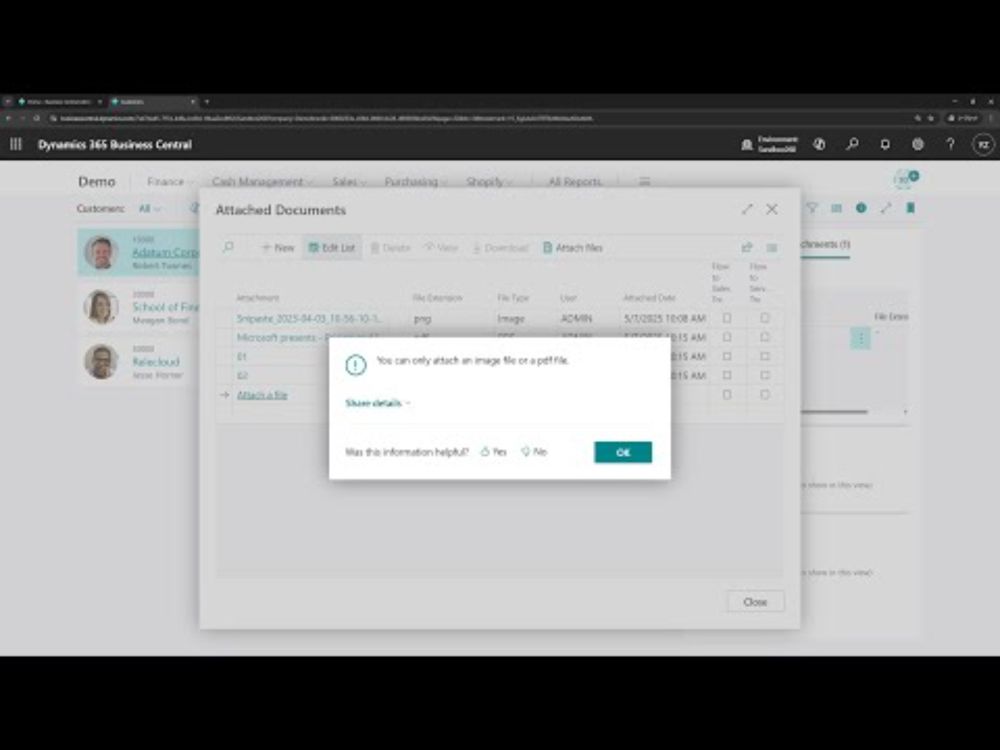Click the Demo company name

pos(96,182)
